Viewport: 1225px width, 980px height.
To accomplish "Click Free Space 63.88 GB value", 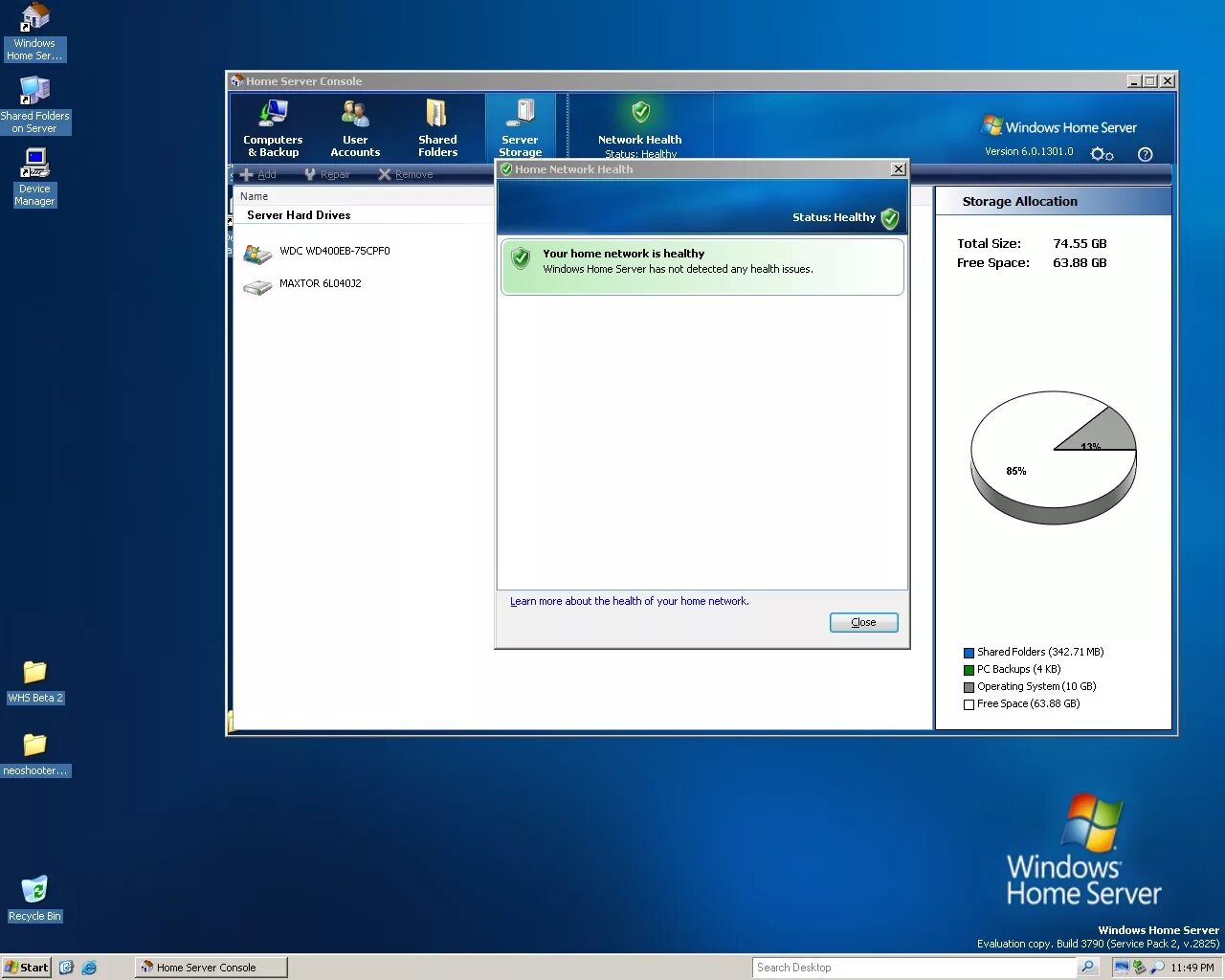I will click(1080, 263).
